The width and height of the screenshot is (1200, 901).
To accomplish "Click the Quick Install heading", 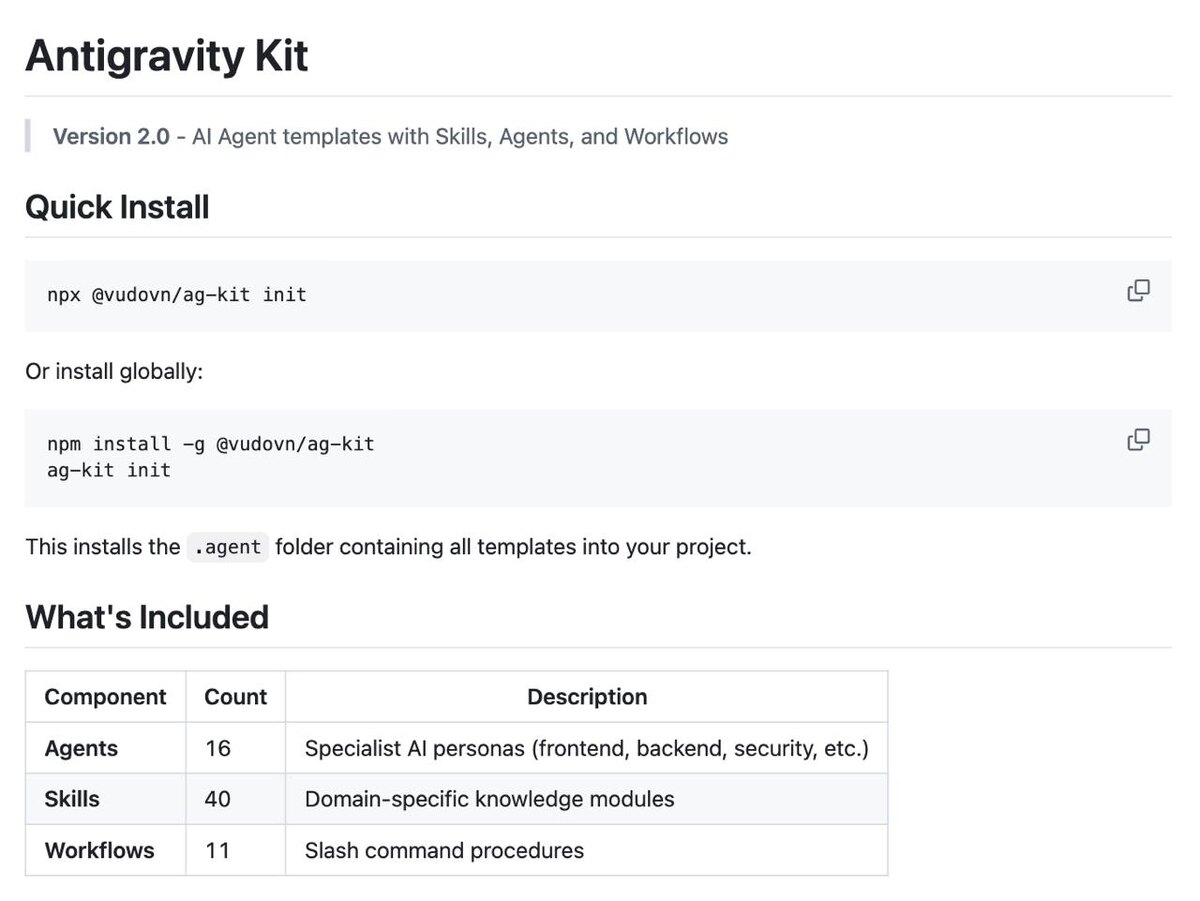I will tap(117, 208).
